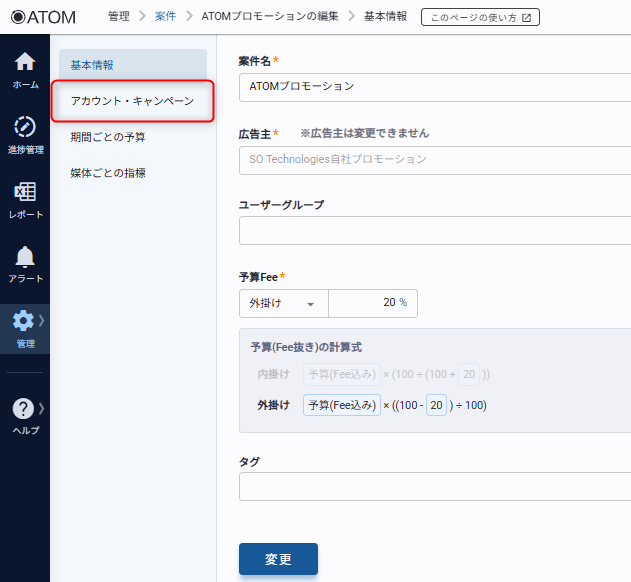Open レポート spreadsheet icon
The image size is (631, 582).
[x=25, y=192]
